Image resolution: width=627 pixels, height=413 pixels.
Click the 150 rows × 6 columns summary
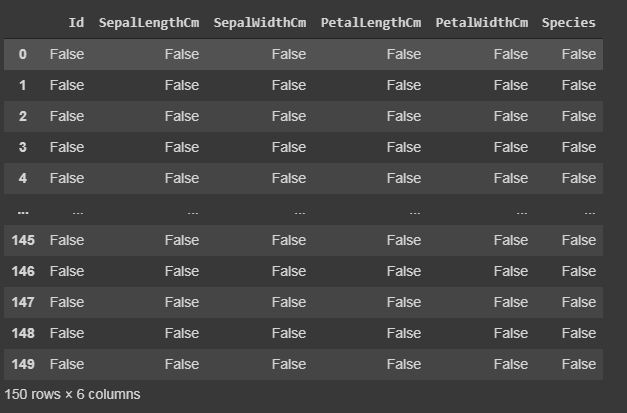click(72, 394)
